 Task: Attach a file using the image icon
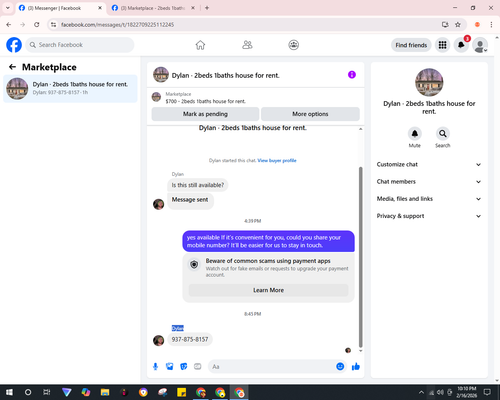pyautogui.click(x=170, y=367)
